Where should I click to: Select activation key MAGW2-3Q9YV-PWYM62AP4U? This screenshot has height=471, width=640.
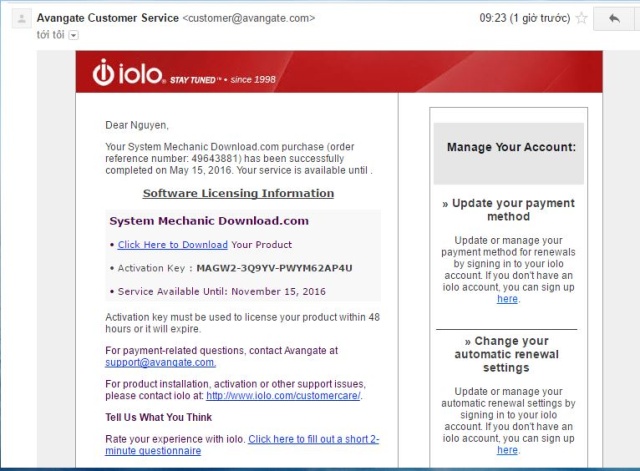click(x=274, y=268)
